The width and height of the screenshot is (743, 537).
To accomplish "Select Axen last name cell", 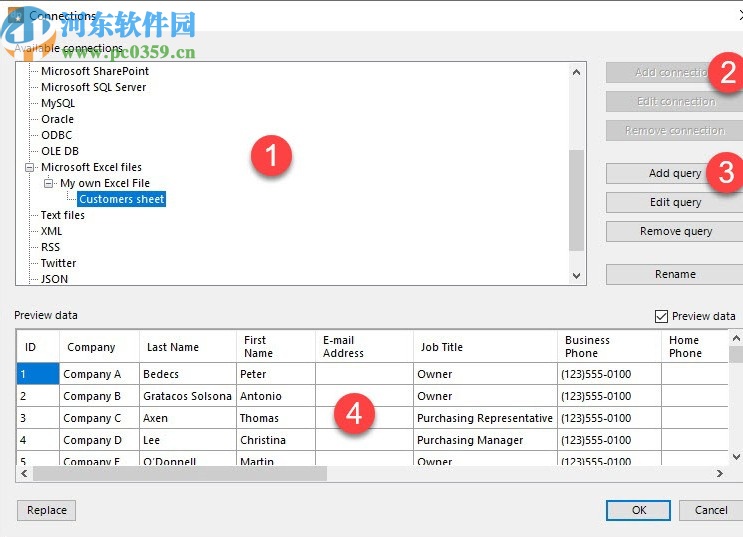I will (x=188, y=418).
